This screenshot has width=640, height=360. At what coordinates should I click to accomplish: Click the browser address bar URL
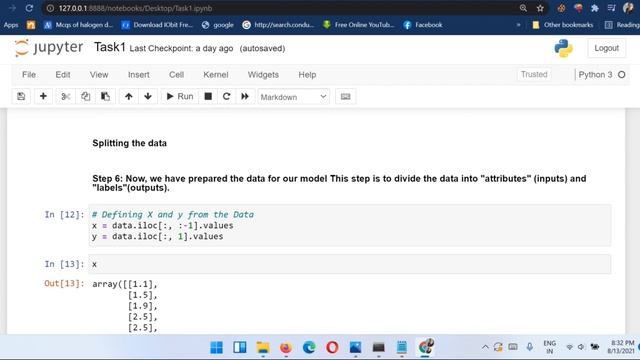click(x=135, y=8)
